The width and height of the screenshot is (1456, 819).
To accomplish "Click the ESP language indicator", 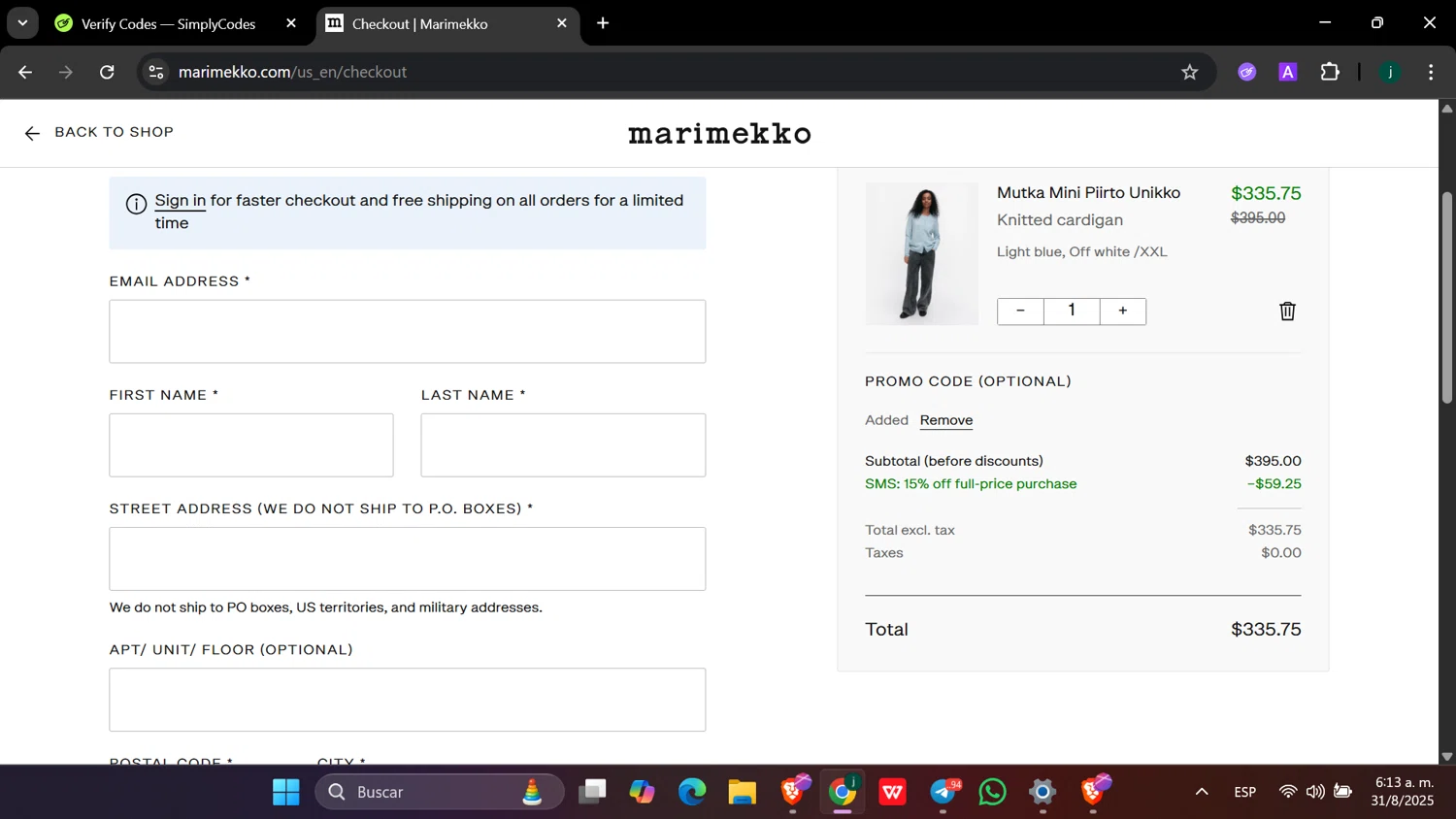I will [x=1245, y=792].
